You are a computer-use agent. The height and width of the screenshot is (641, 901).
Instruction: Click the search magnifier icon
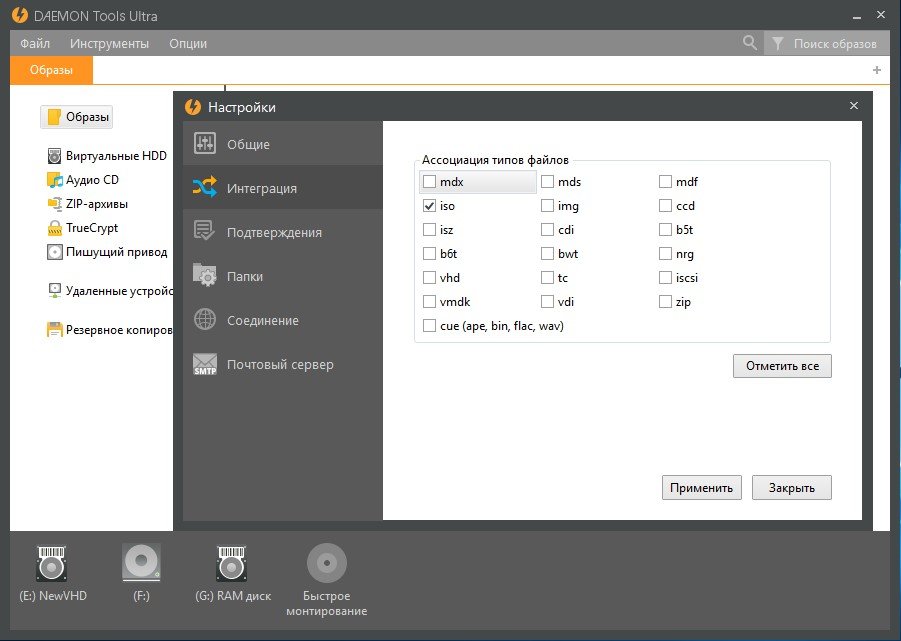click(750, 43)
